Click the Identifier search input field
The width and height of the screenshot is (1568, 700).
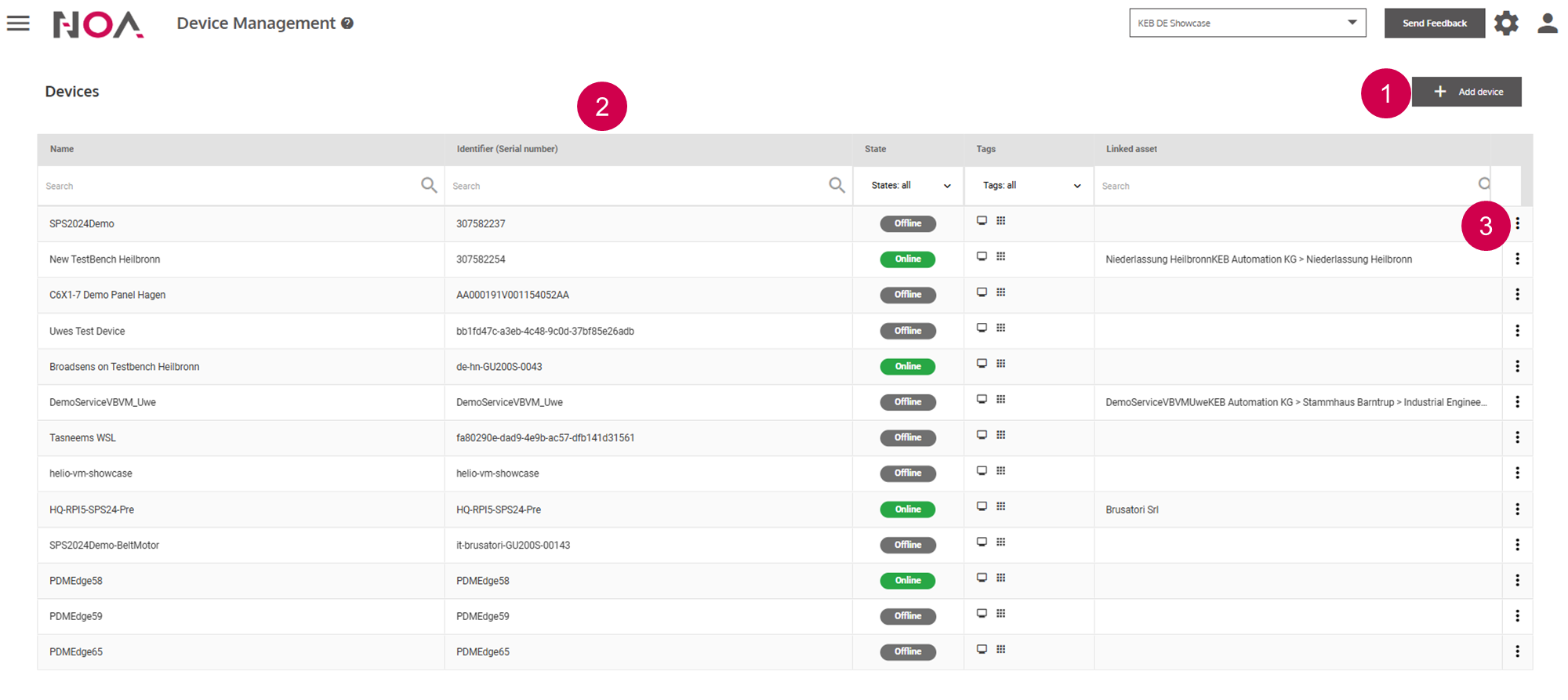(635, 186)
